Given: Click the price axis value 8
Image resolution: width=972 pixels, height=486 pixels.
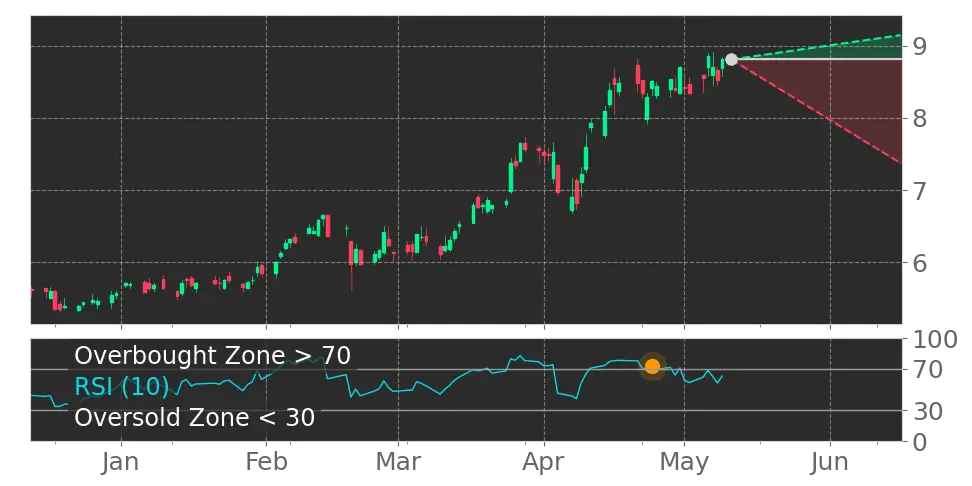Looking at the screenshot, I should tap(919, 118).
